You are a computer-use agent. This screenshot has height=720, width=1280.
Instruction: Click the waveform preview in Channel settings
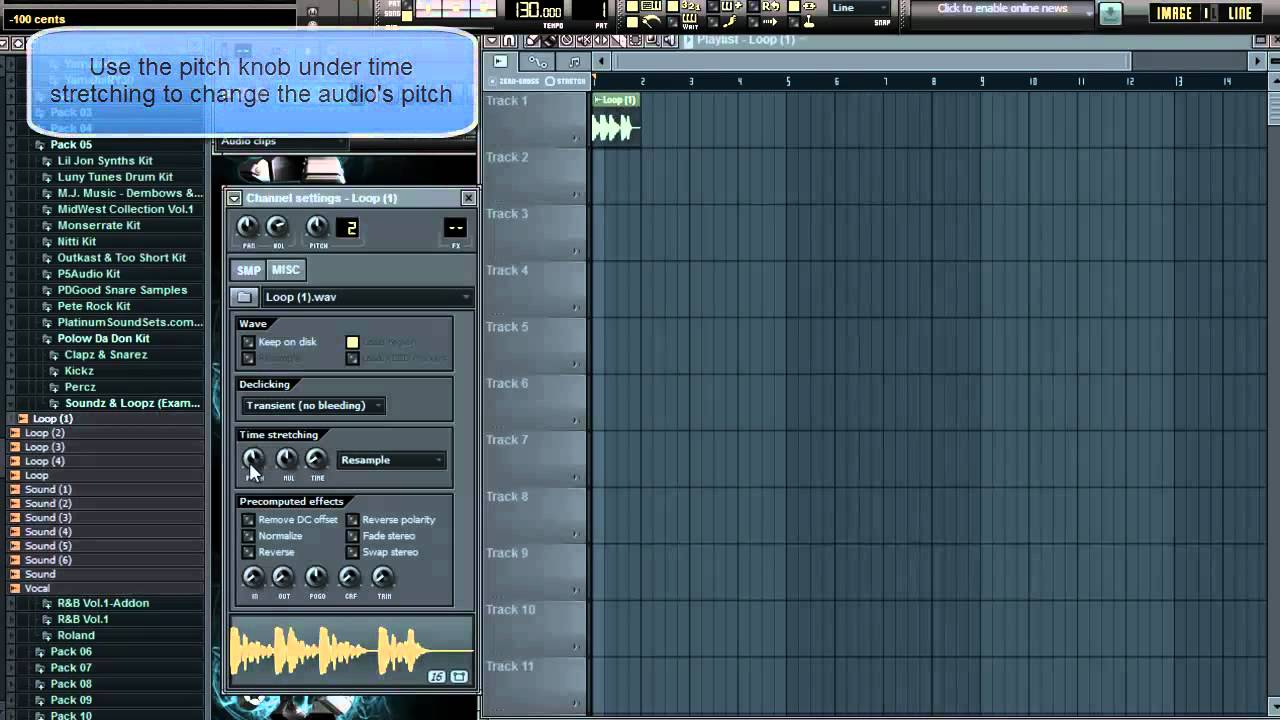[x=351, y=650]
